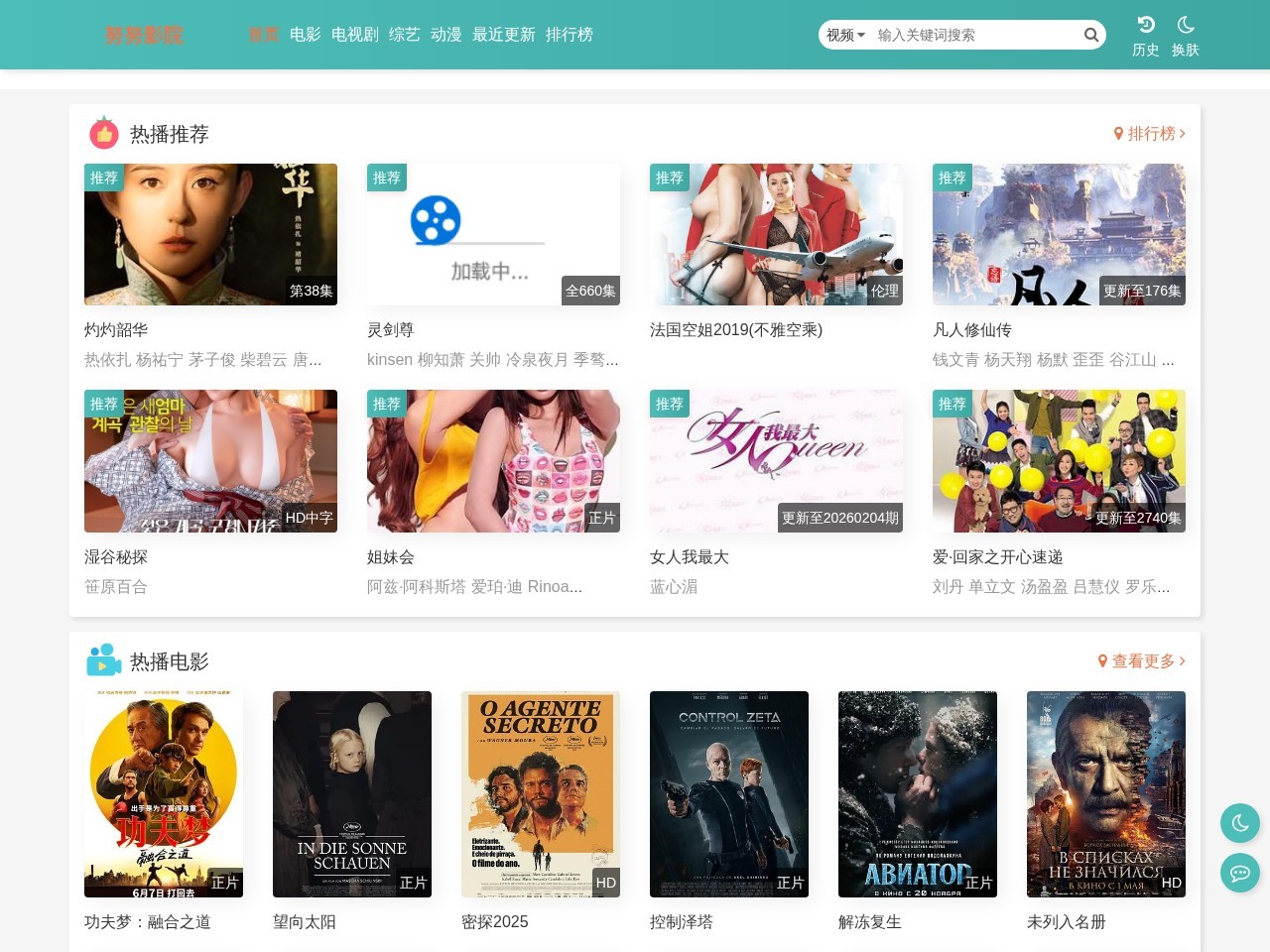The height and width of the screenshot is (952, 1270).
Task: Open the 视频 search type dropdown
Action: click(x=845, y=35)
